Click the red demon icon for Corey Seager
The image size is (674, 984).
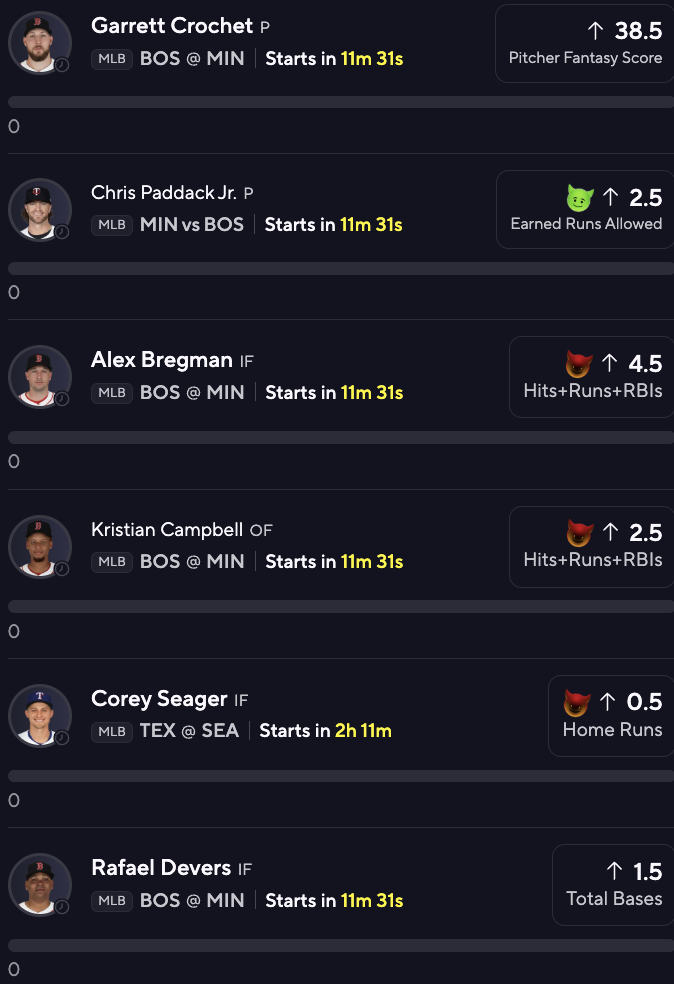click(577, 702)
